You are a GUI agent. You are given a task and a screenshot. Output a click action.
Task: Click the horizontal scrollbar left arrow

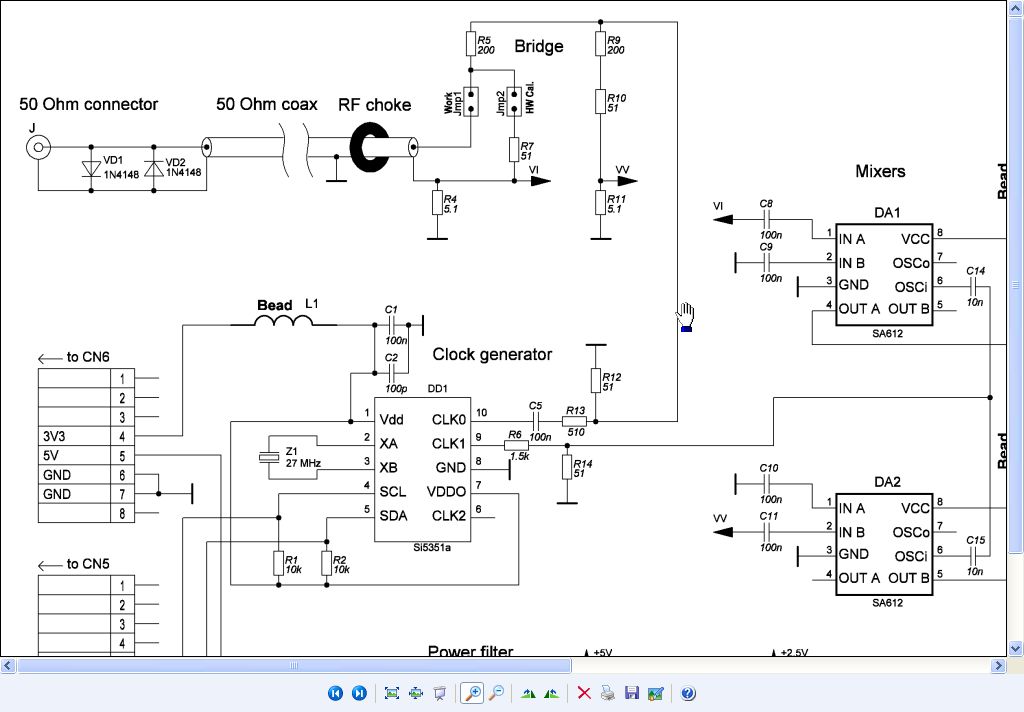(x=9, y=666)
